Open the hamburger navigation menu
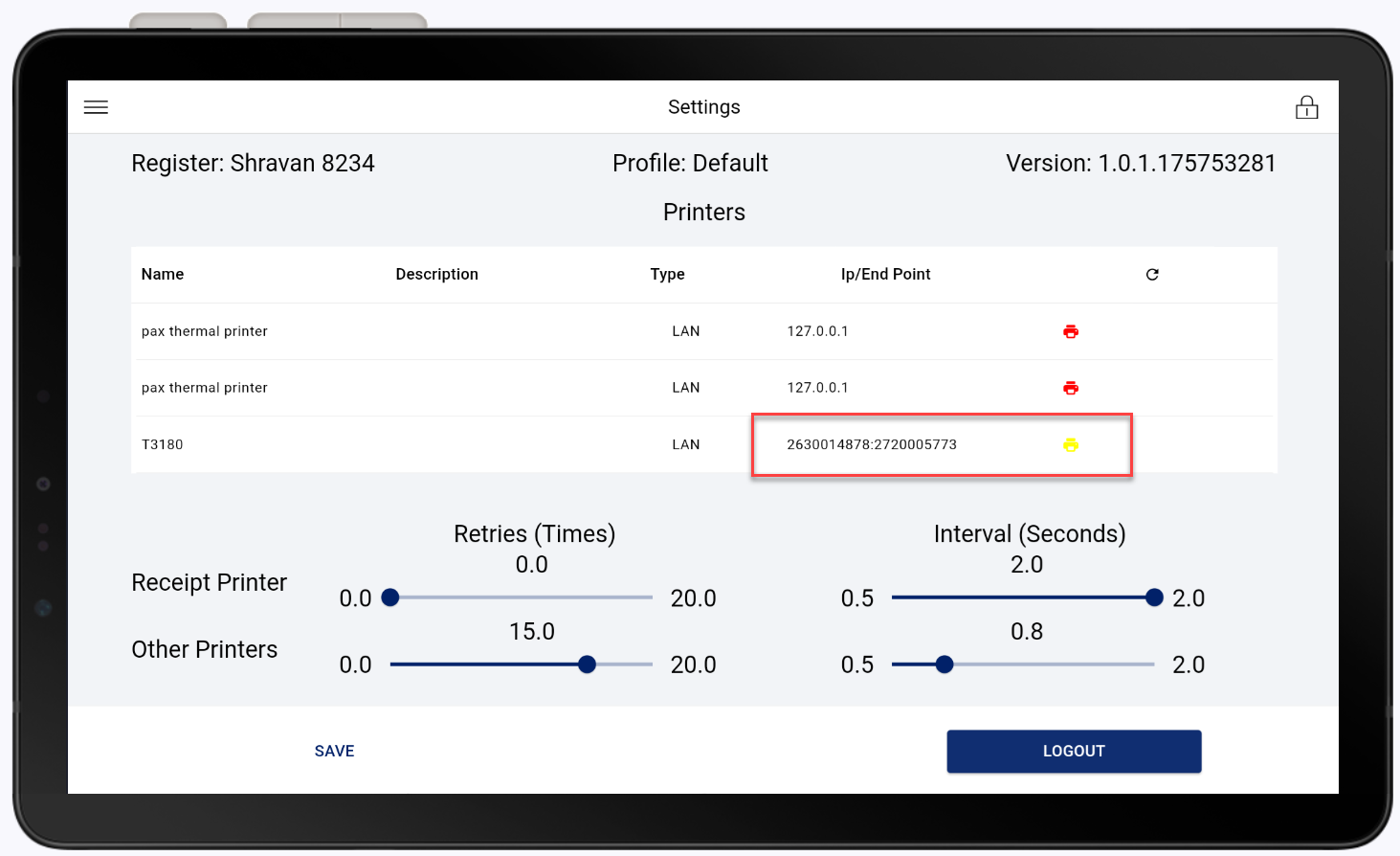This screenshot has height=856, width=1400. click(96, 107)
